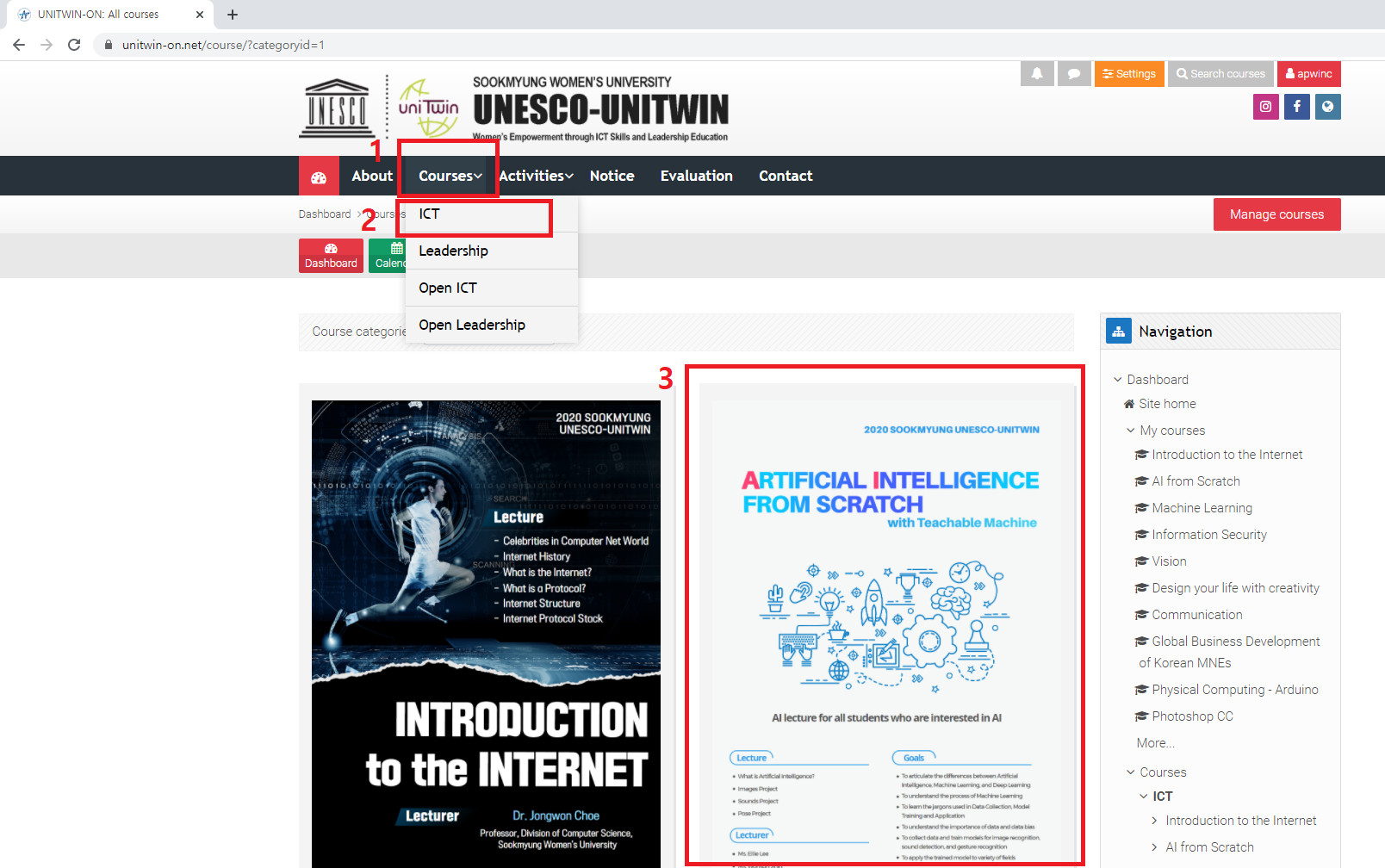Go to home via red dashboard icon in navbar

pos(319,177)
